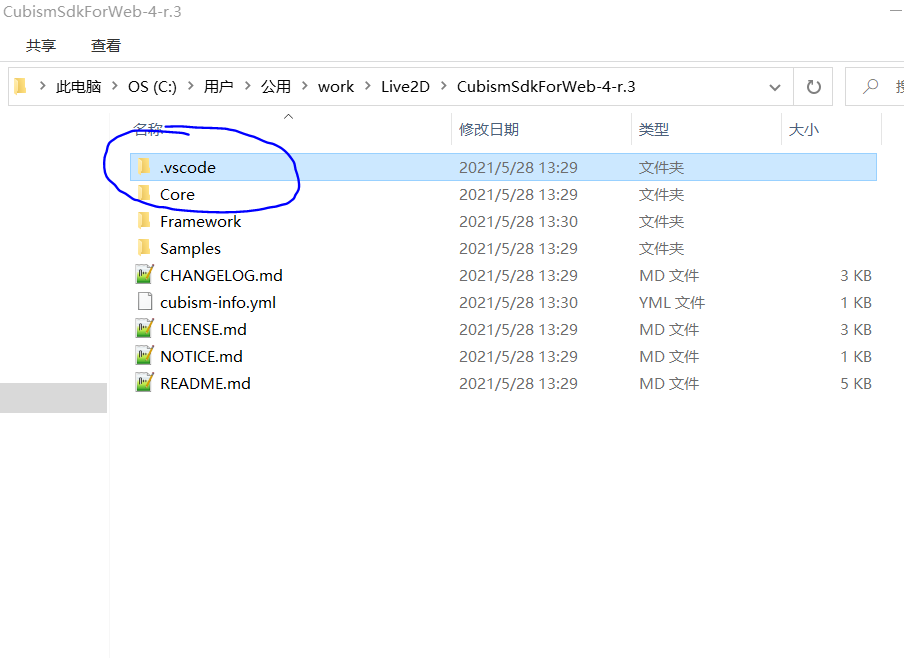This screenshot has width=904, height=658.
Task: Select the Core folder name
Action: [178, 194]
